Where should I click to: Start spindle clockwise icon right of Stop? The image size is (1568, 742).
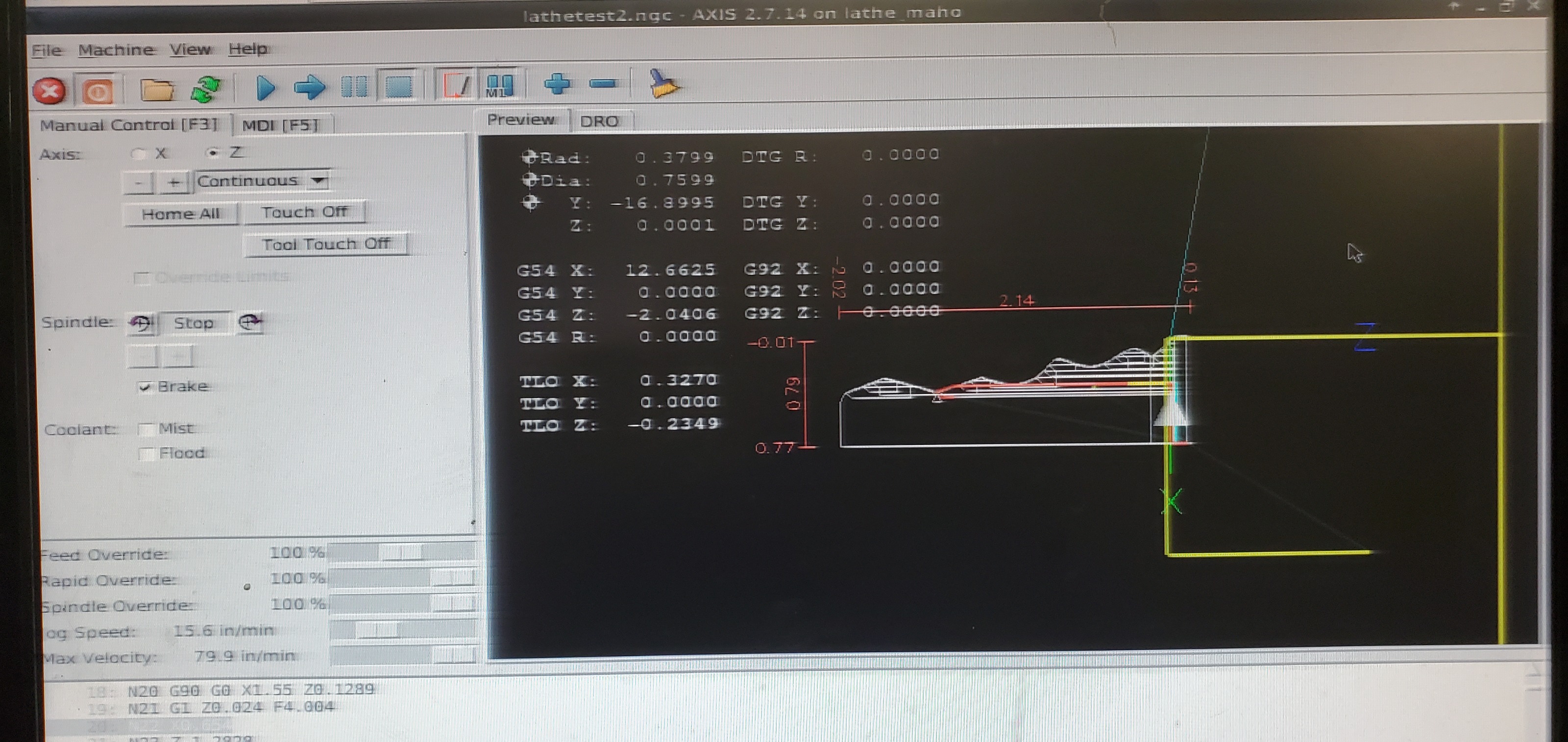pyautogui.click(x=250, y=322)
